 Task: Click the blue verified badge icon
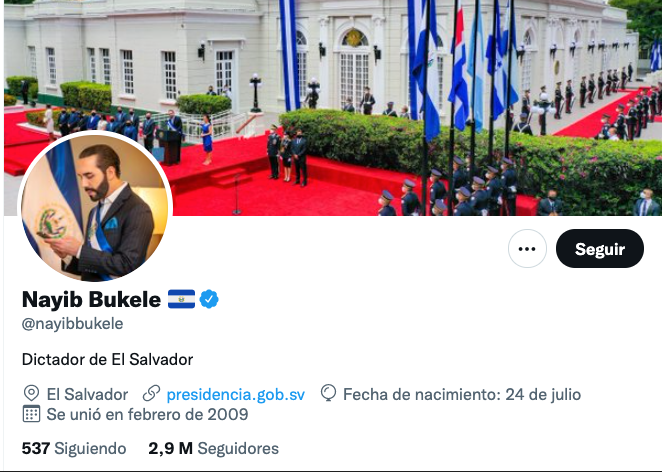click(209, 299)
